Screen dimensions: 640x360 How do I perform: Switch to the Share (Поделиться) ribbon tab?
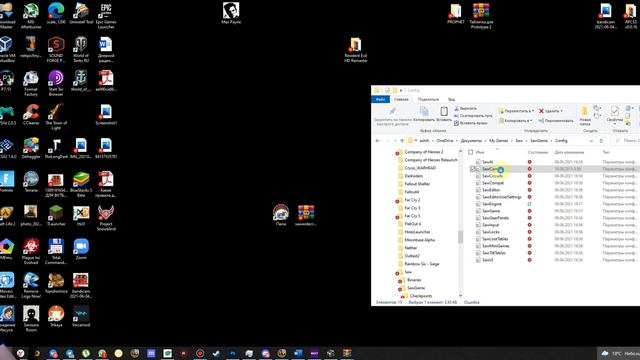click(x=428, y=99)
